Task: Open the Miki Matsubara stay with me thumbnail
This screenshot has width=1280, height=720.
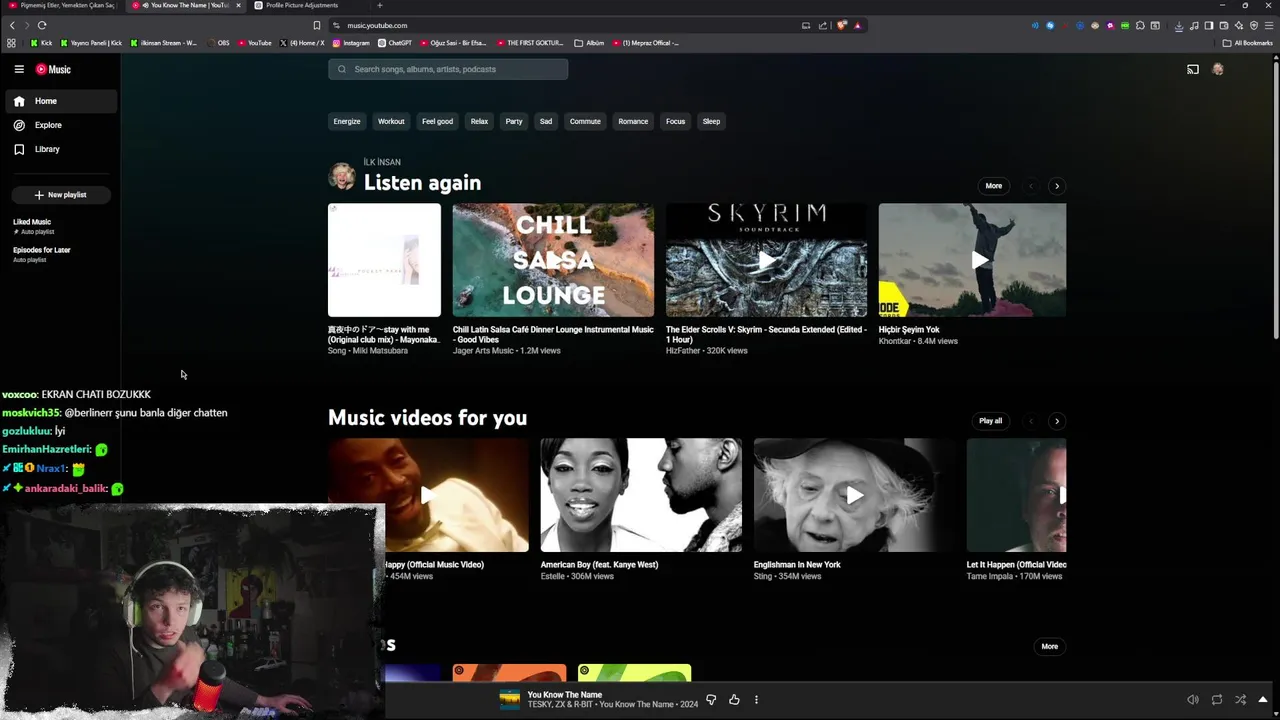Action: (384, 260)
